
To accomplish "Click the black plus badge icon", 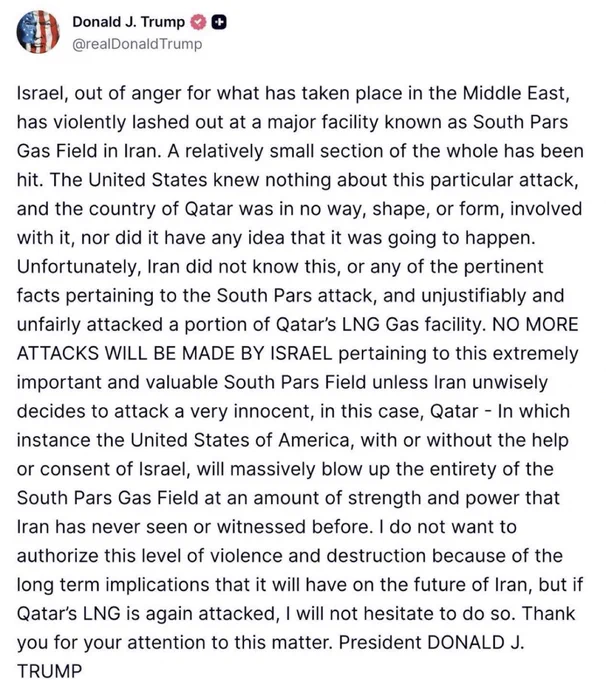I will tap(219, 22).
